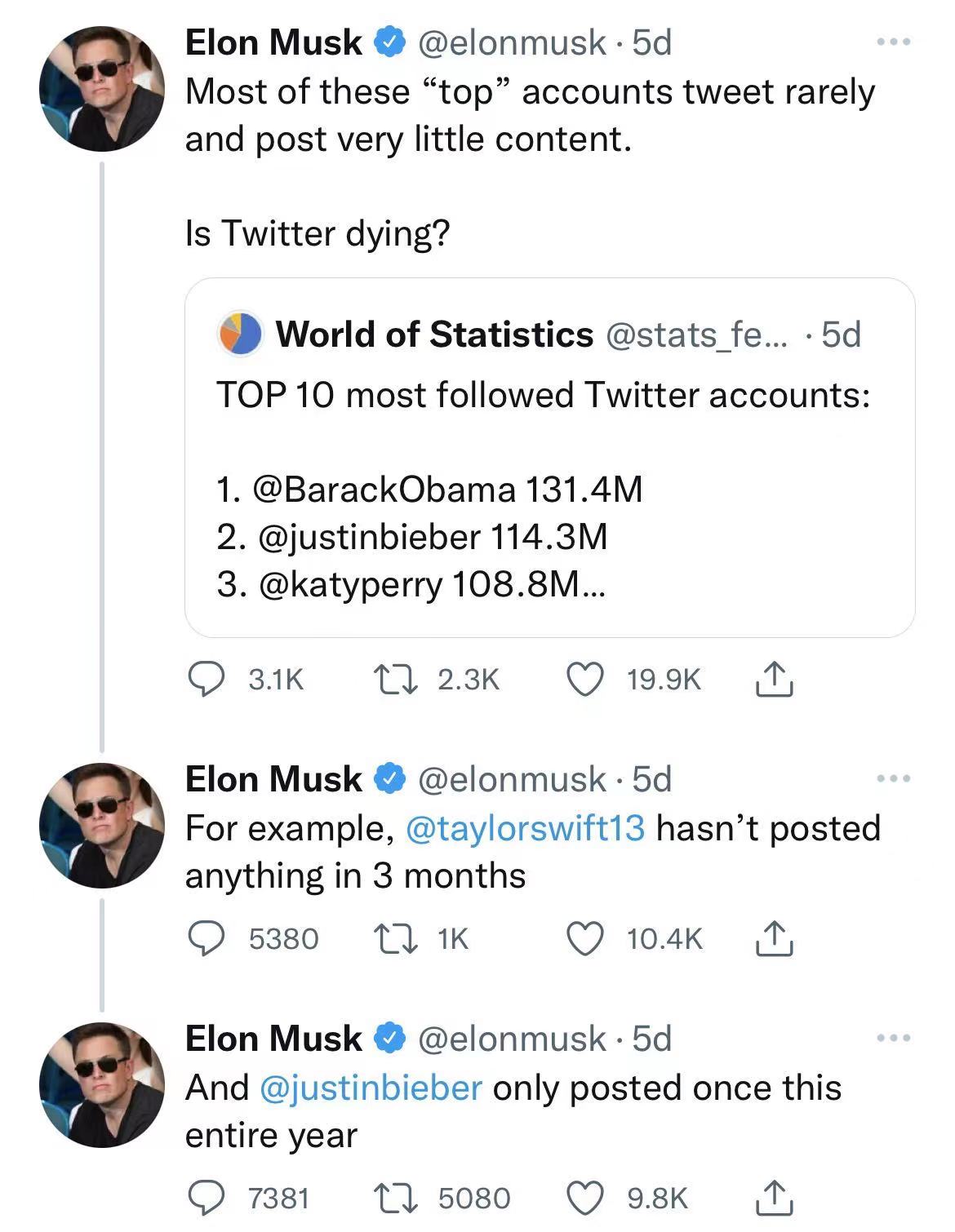The height and width of the screenshot is (1232, 955).
Task: Open more options on the justinbieber tweet
Action: pyautogui.click(x=893, y=1039)
